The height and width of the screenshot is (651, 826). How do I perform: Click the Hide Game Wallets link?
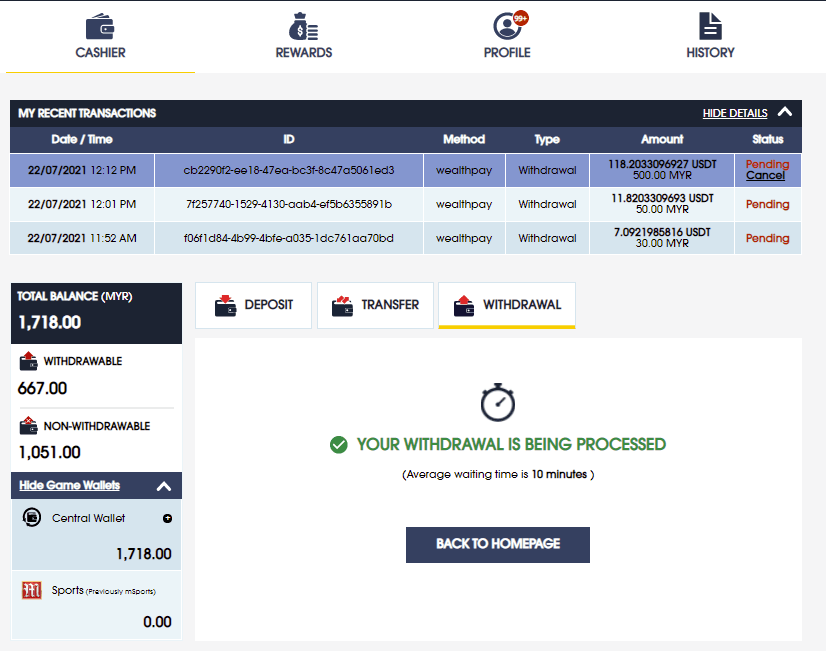pyautogui.click(x=69, y=485)
